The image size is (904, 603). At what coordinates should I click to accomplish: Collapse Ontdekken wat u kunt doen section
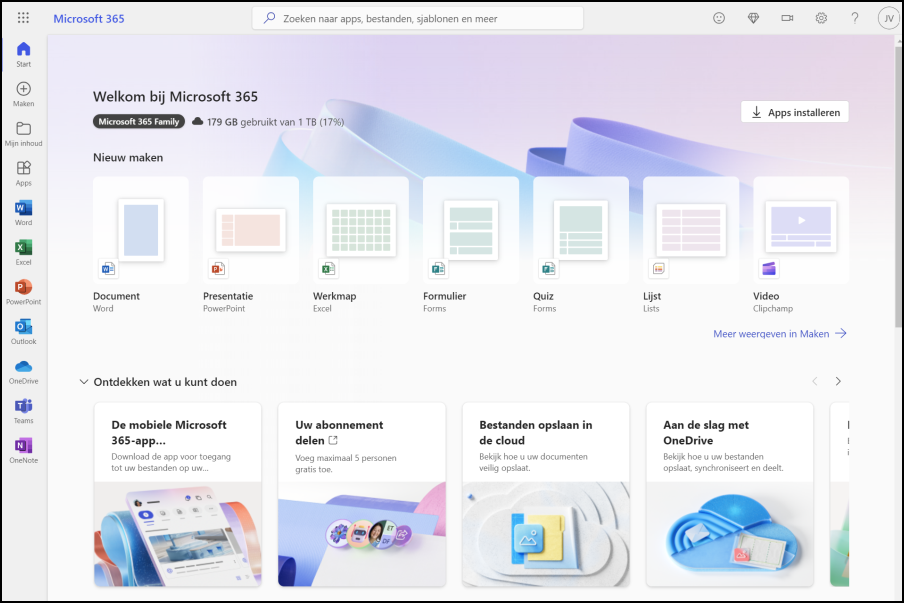pos(84,382)
